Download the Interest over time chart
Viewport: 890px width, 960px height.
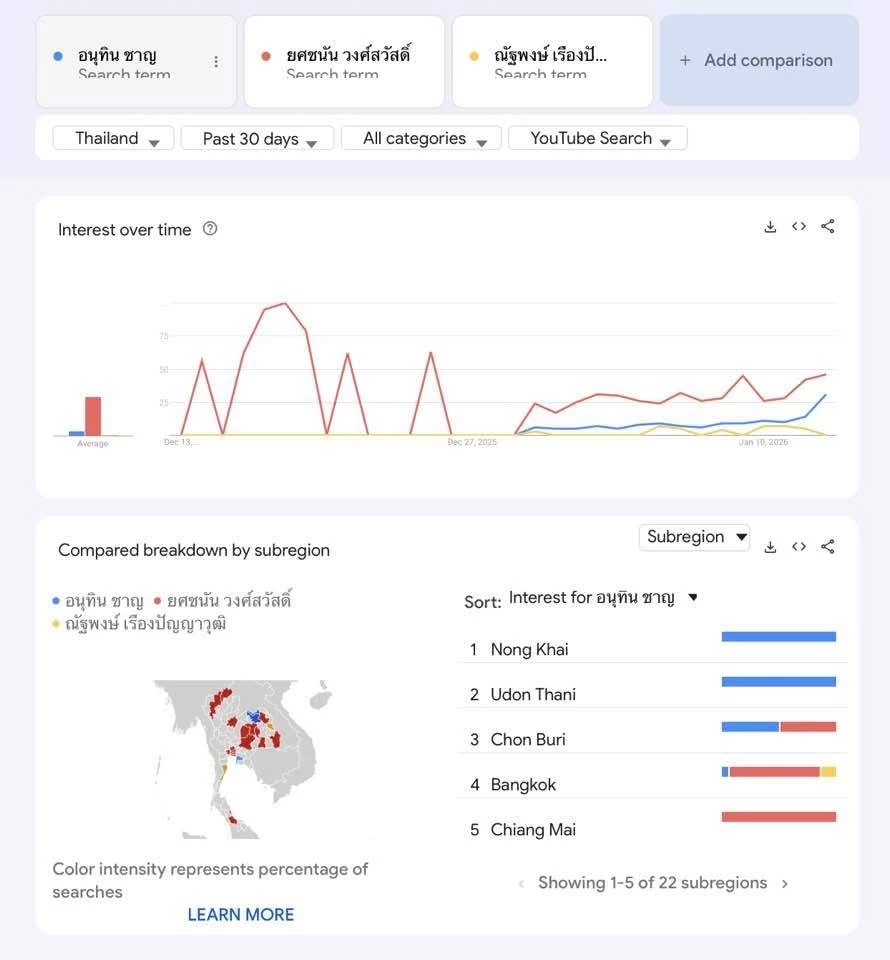(770, 227)
